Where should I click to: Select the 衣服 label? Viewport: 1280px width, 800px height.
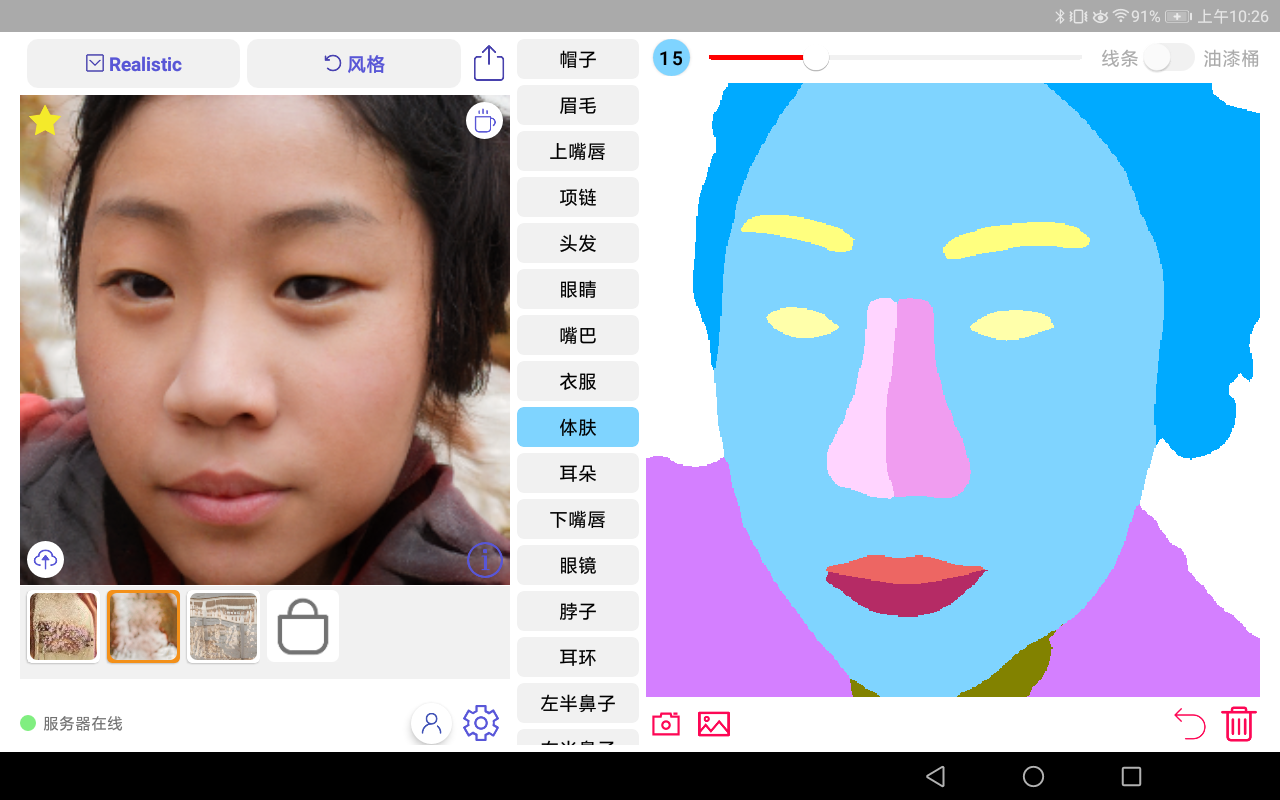pos(578,381)
